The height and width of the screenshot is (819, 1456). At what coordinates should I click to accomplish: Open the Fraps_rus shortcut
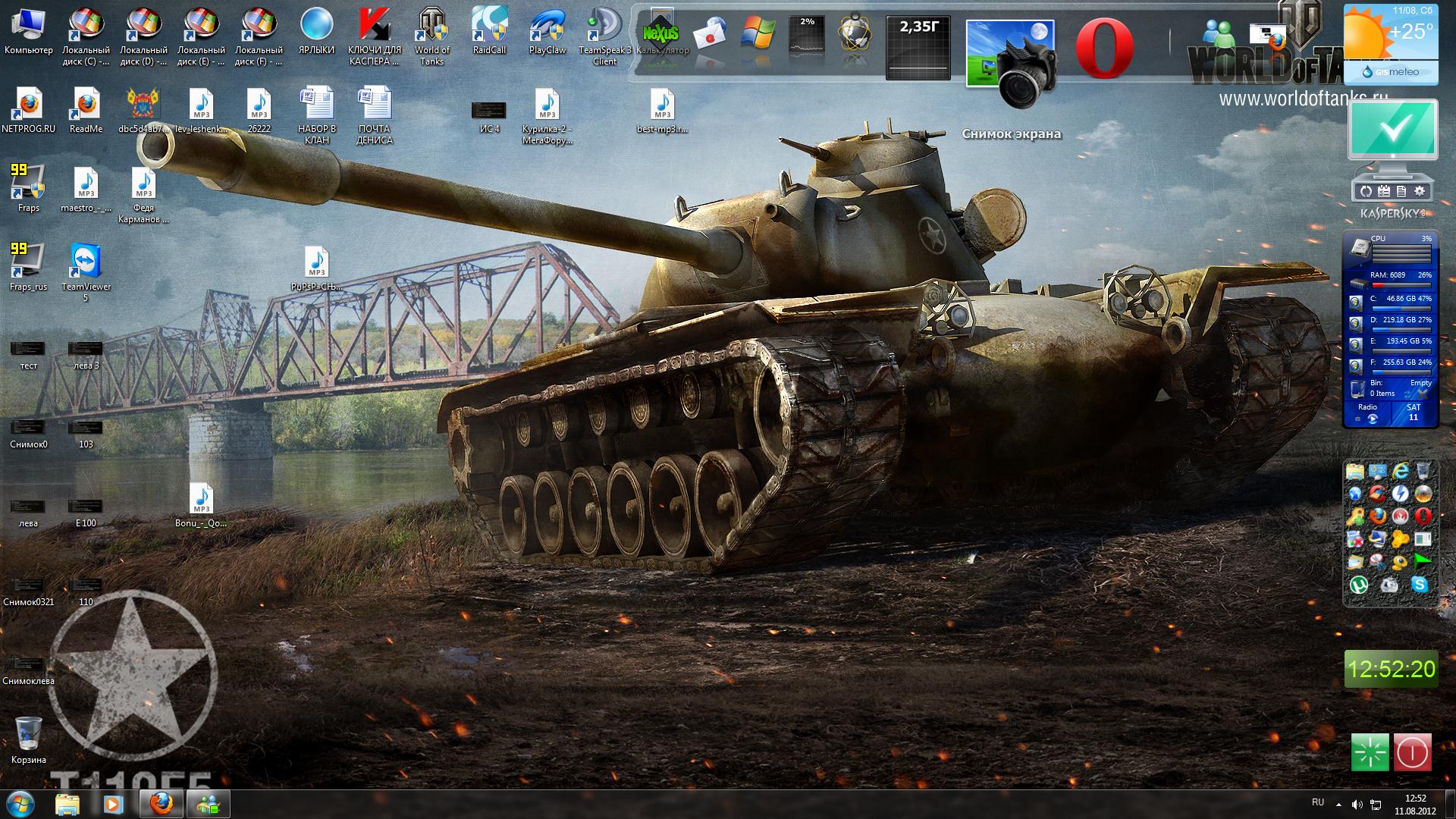pyautogui.click(x=29, y=267)
